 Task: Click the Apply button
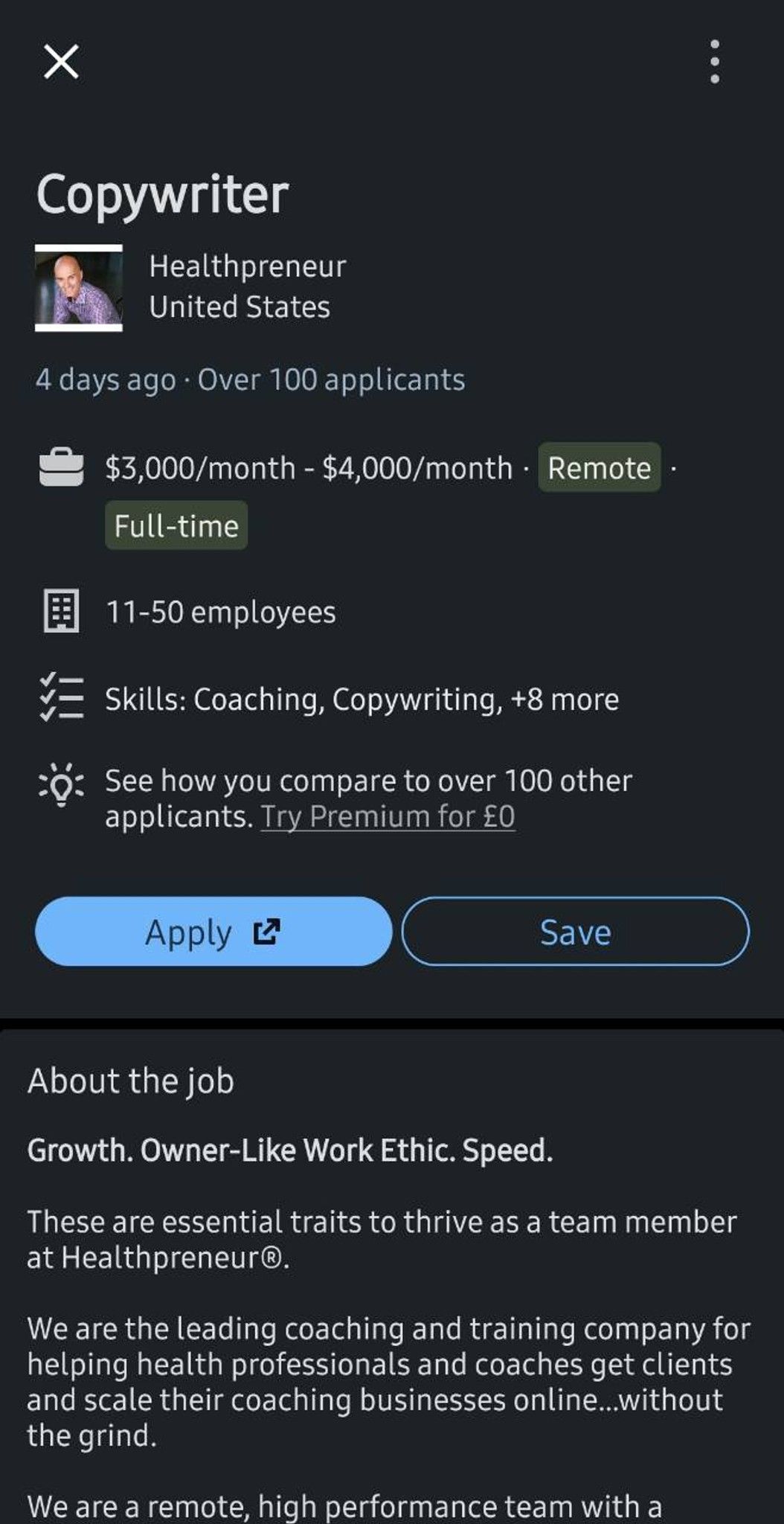[213, 932]
